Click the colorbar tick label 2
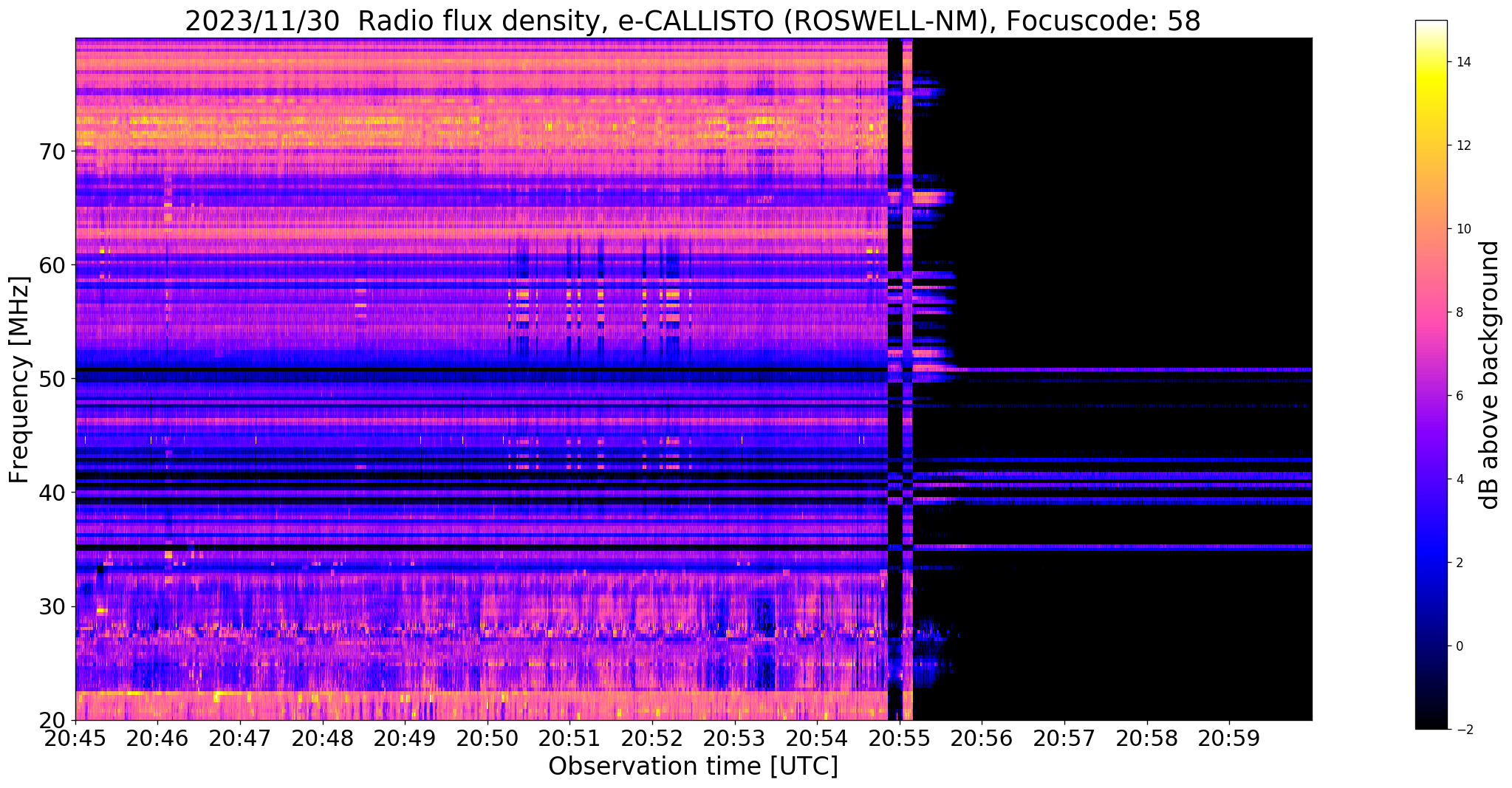This screenshot has width=1512, height=788. pyautogui.click(x=1459, y=563)
